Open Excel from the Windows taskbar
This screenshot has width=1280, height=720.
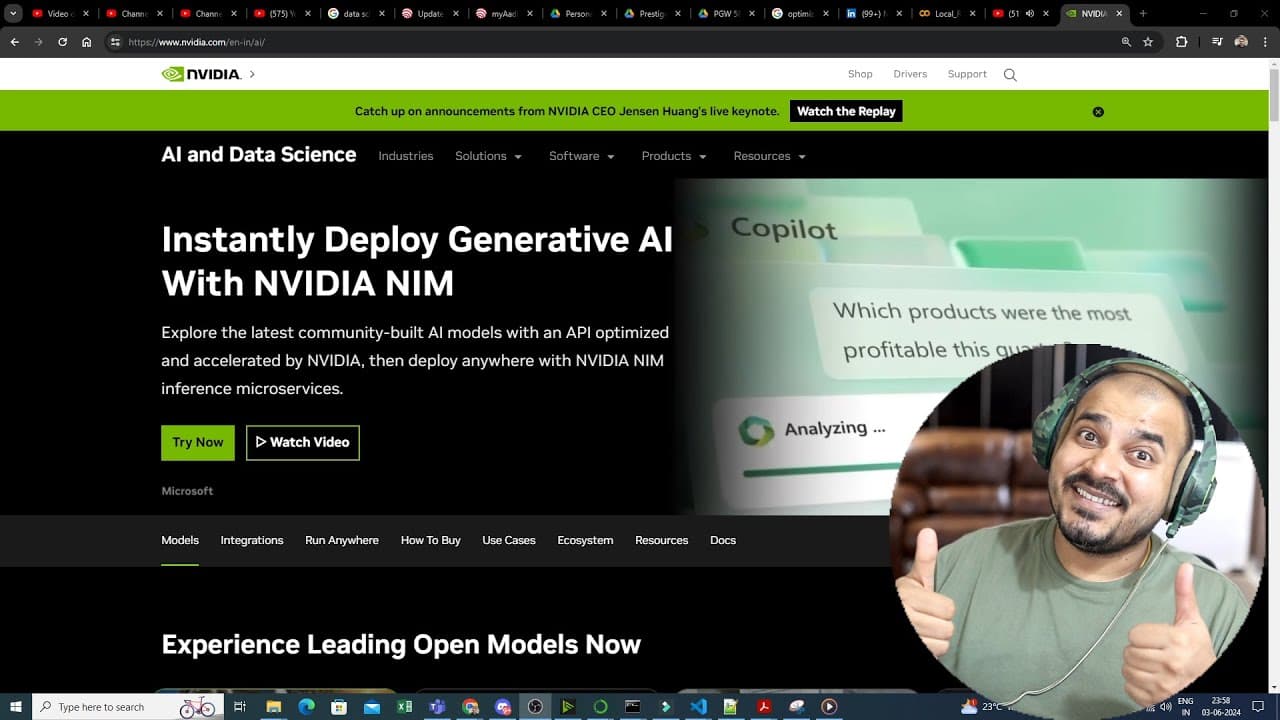click(x=405, y=707)
